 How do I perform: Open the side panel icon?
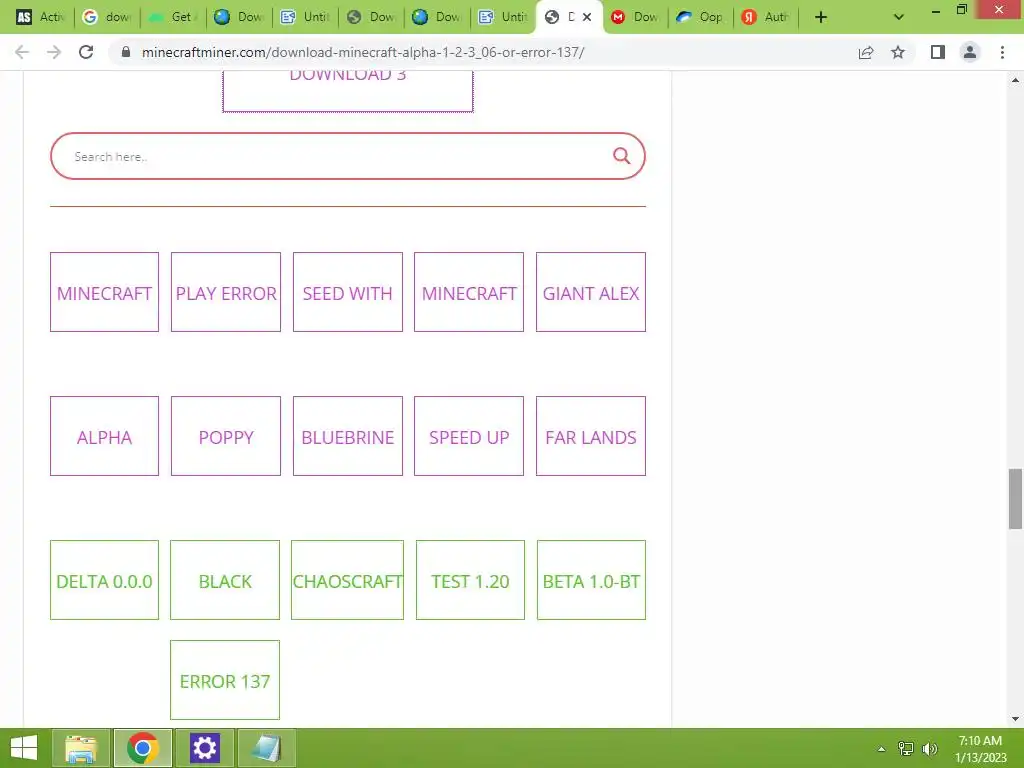pos(938,52)
